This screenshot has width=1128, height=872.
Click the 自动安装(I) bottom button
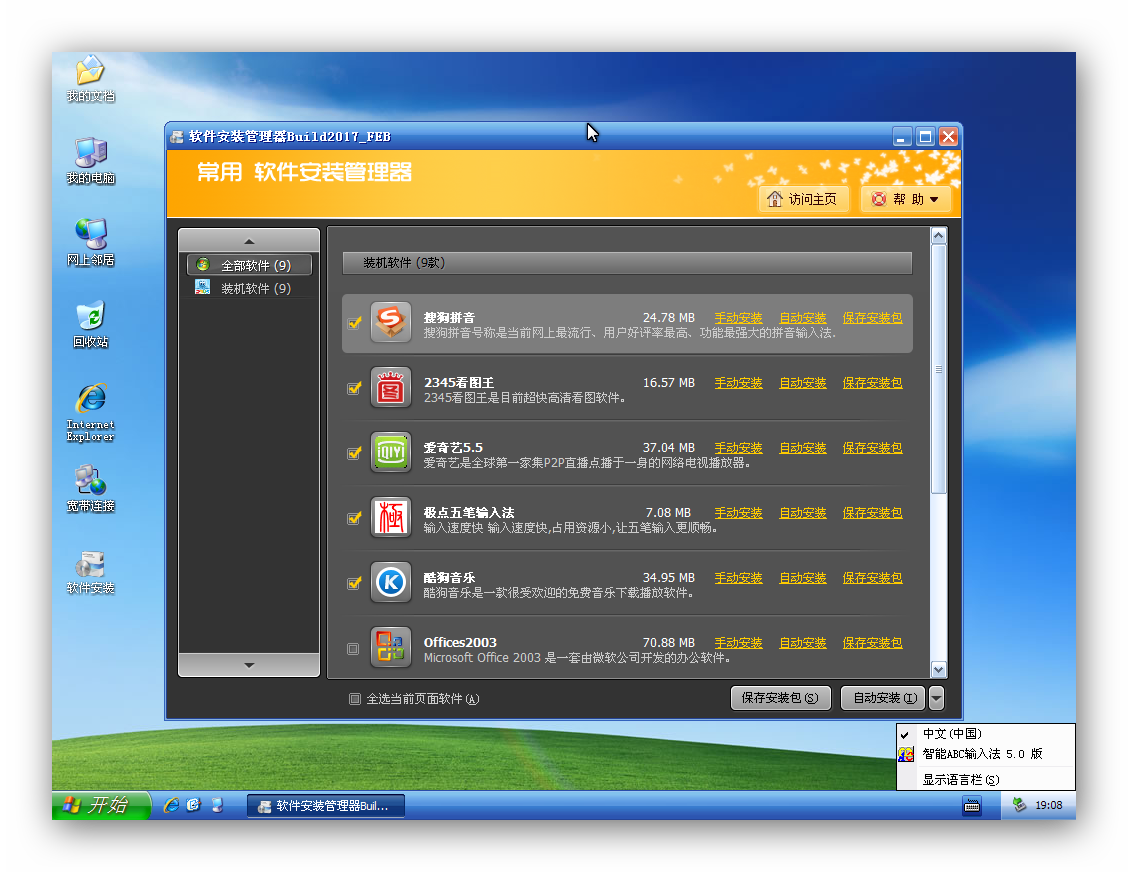[x=885, y=698]
